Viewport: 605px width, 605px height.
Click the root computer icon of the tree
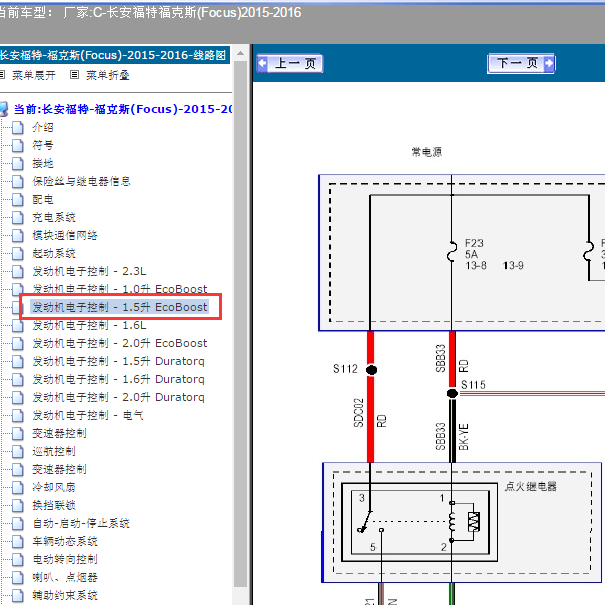(4, 109)
